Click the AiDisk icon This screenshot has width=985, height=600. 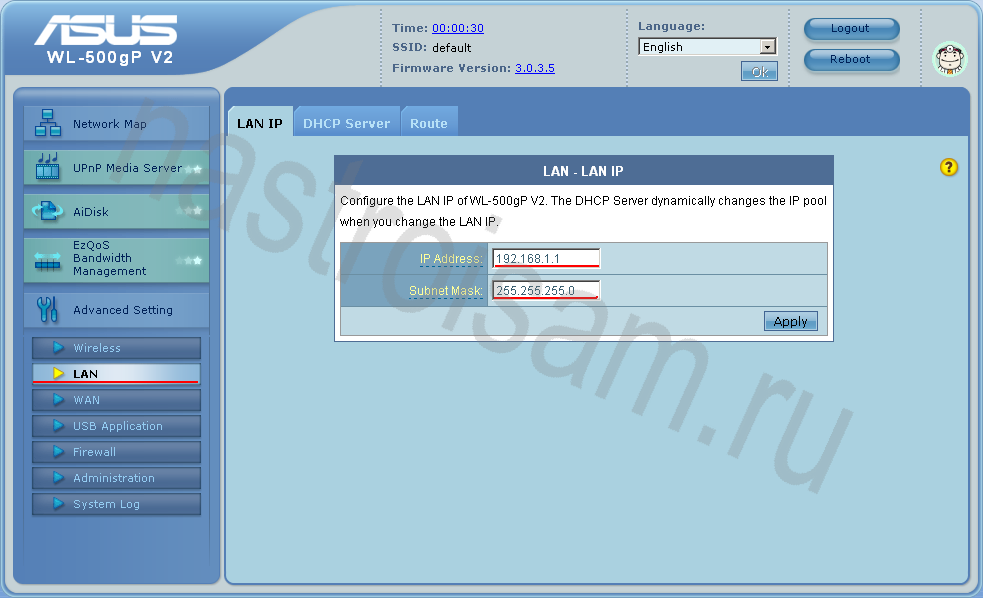[48, 211]
